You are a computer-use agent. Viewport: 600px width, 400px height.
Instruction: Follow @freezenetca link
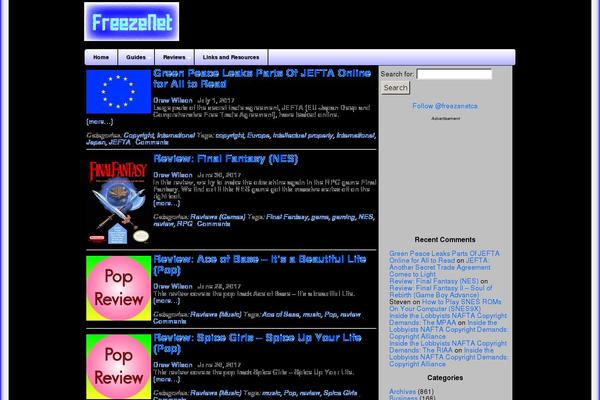445,106
